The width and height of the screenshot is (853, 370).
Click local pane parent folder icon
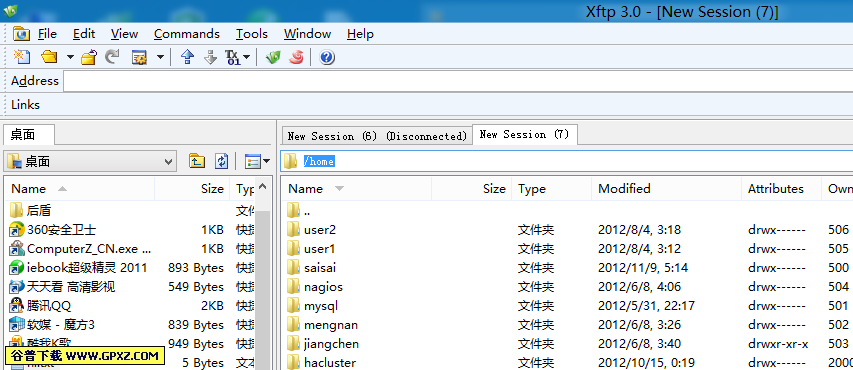pos(197,161)
